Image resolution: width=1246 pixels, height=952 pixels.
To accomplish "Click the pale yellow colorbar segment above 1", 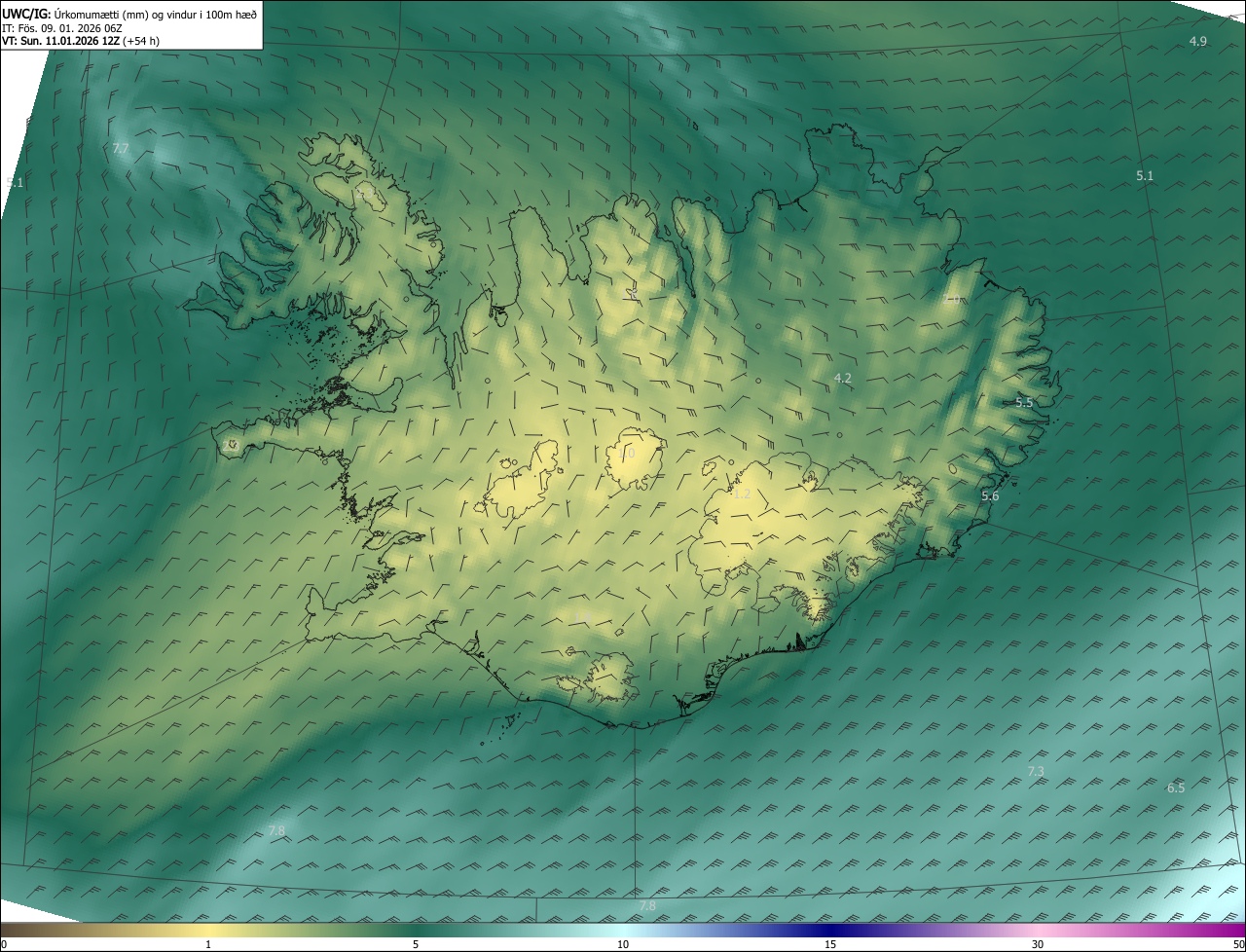I will pos(208,931).
